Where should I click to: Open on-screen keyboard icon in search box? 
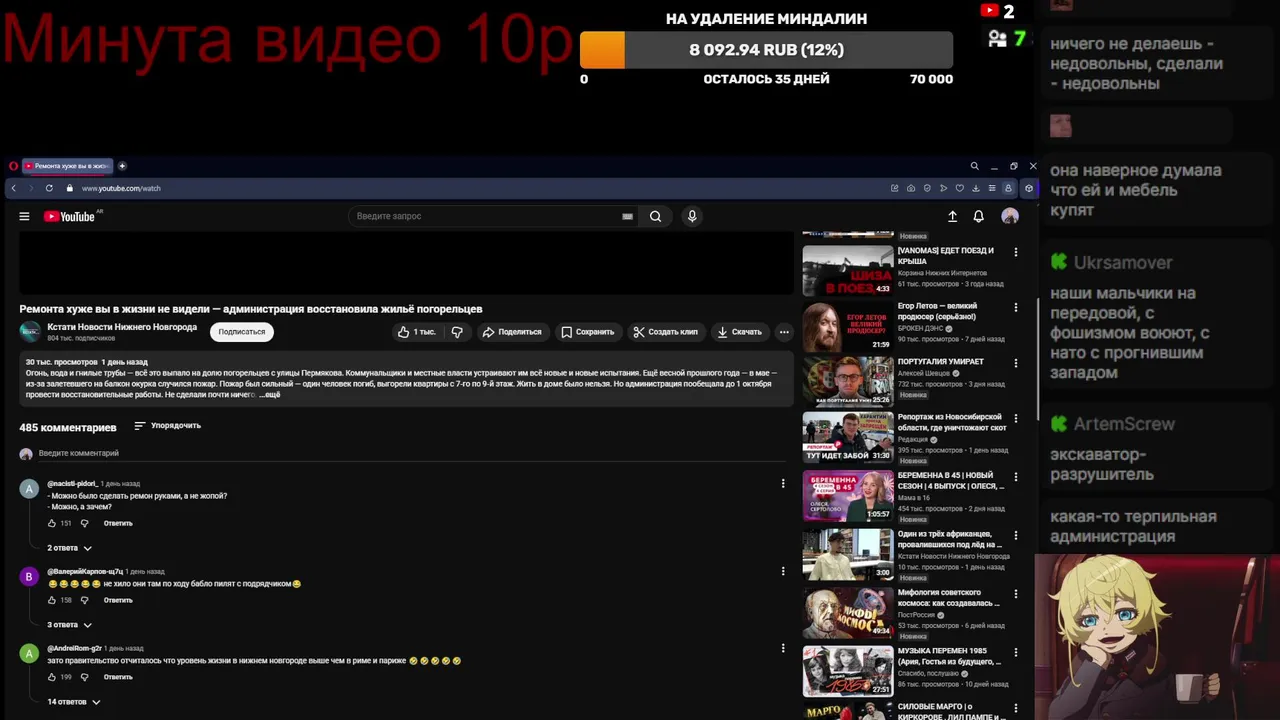click(x=627, y=216)
